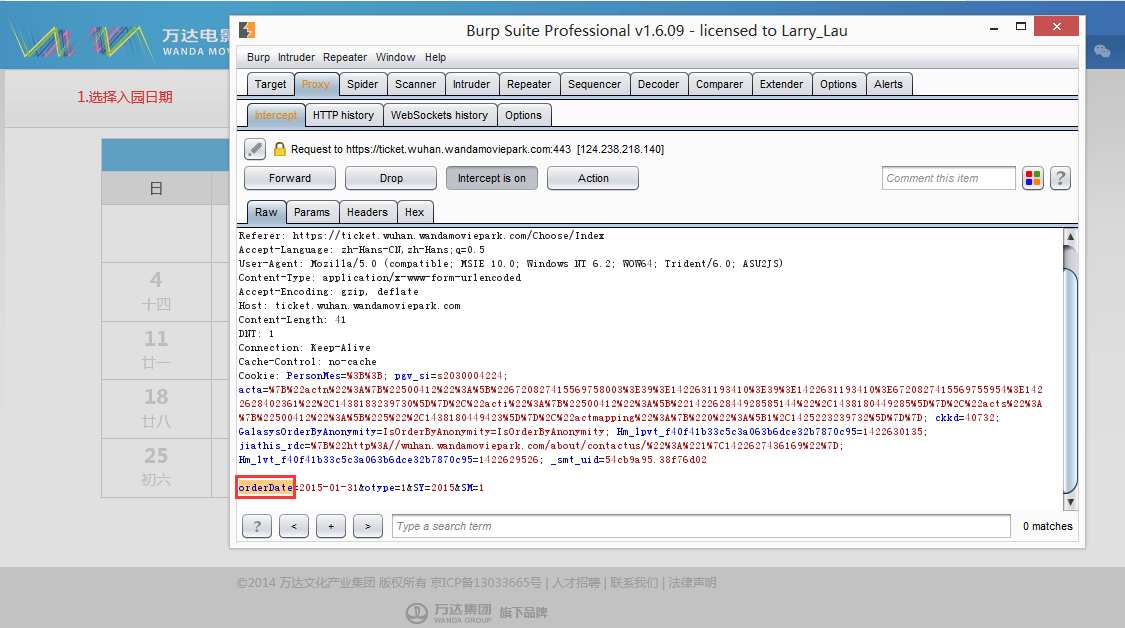The width and height of the screenshot is (1125, 628).
Task: Open the Intruder menu in menu bar
Action: [x=296, y=57]
